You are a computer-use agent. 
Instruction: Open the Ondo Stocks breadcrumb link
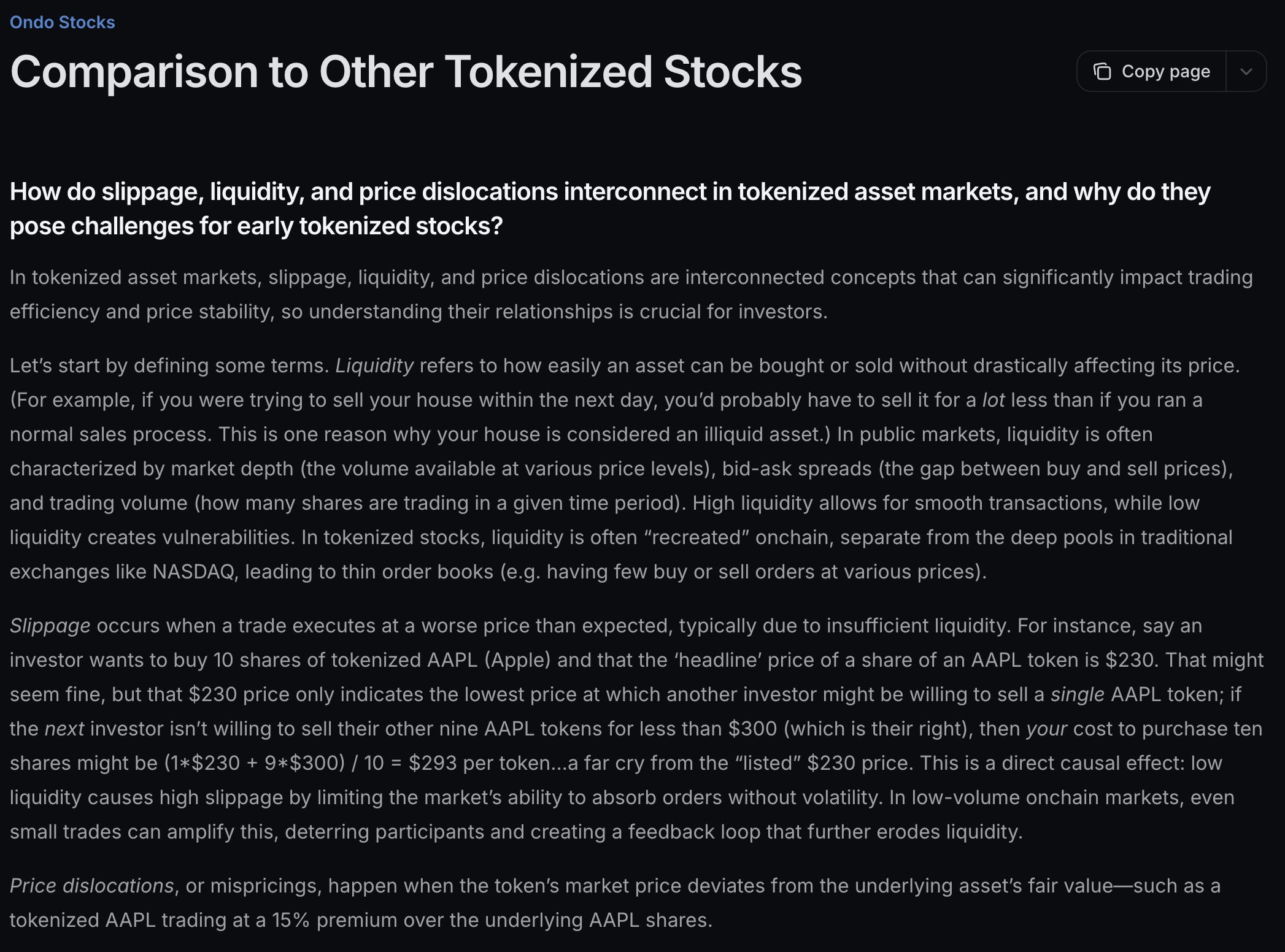pos(62,23)
